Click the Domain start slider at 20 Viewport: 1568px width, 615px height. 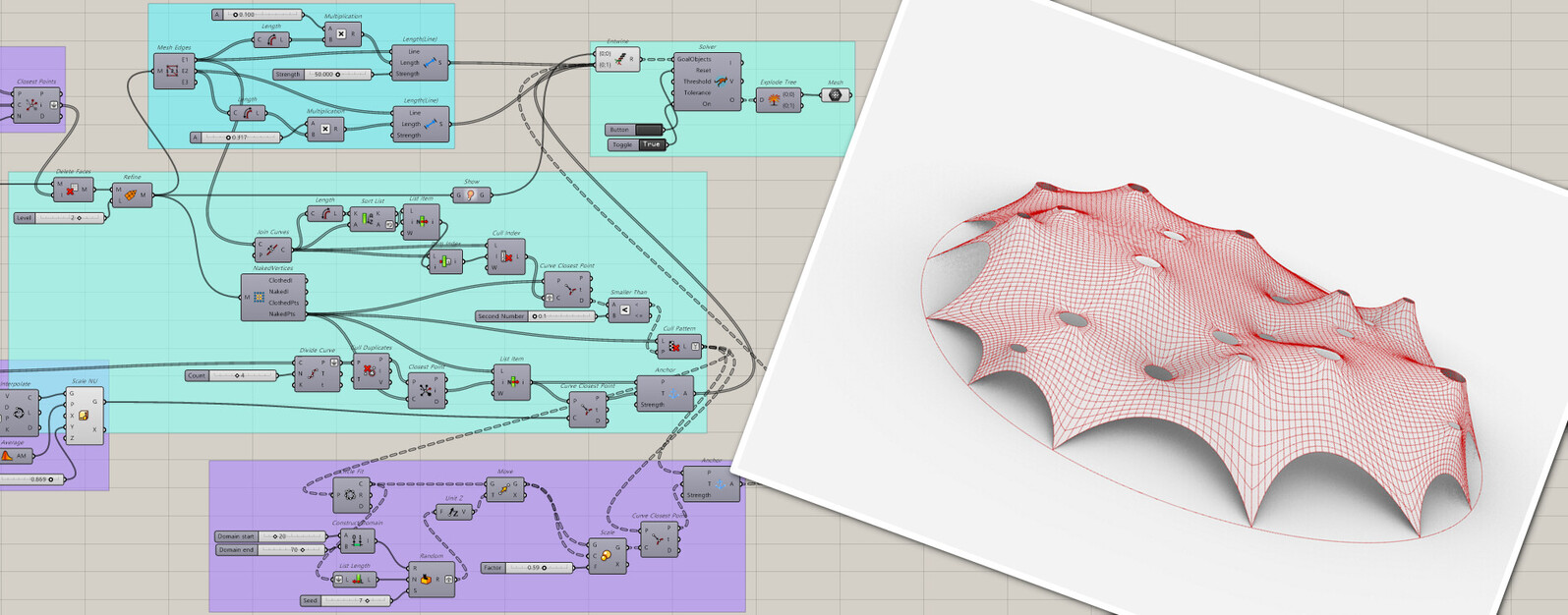(x=270, y=536)
